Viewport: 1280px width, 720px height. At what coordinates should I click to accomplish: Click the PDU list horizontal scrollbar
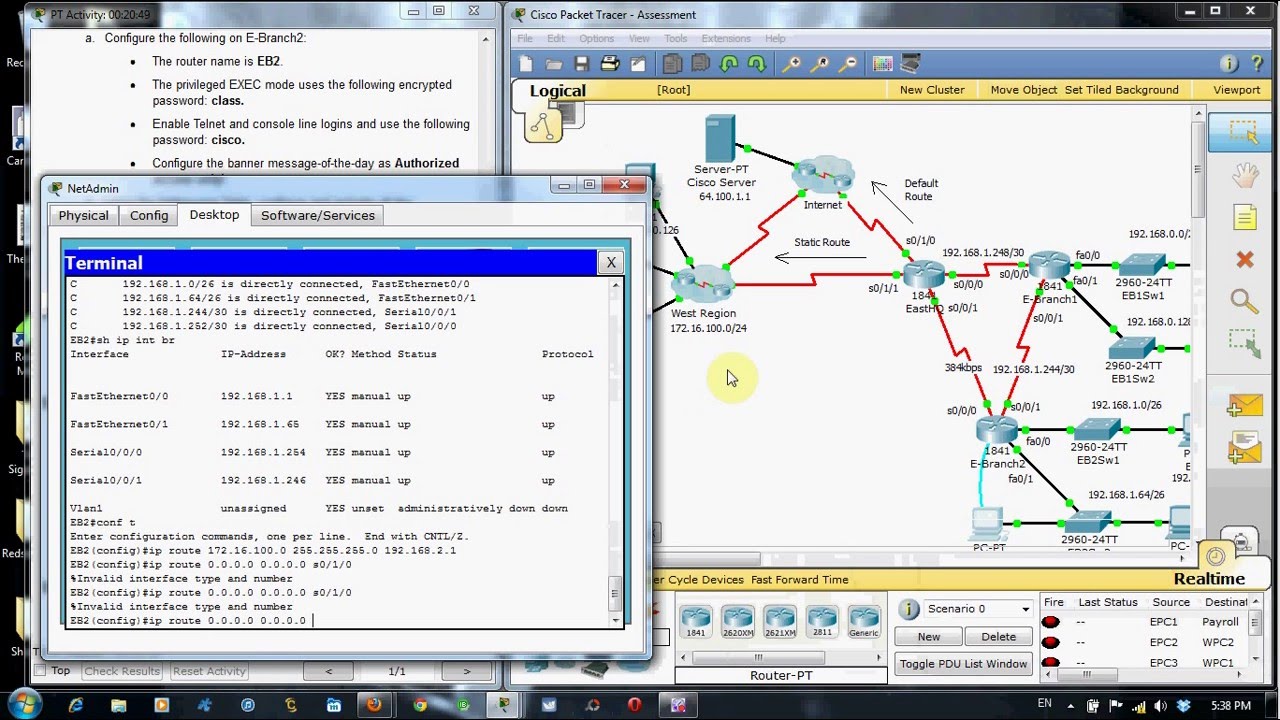[x=1085, y=675]
